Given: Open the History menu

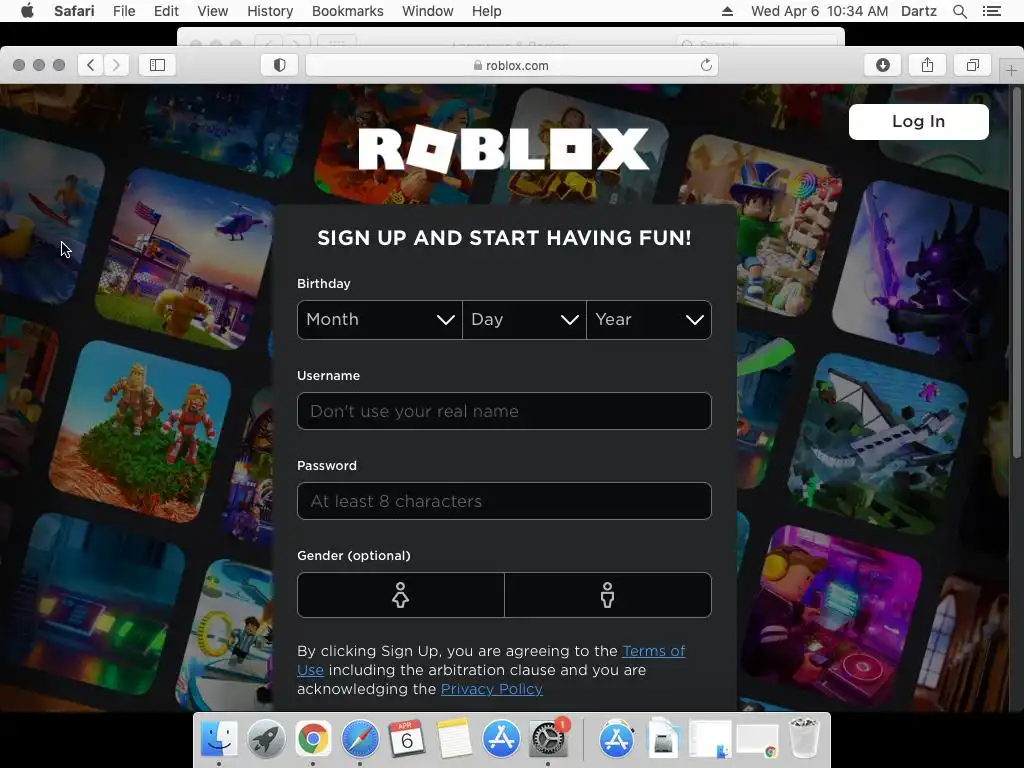Looking at the screenshot, I should tap(270, 11).
